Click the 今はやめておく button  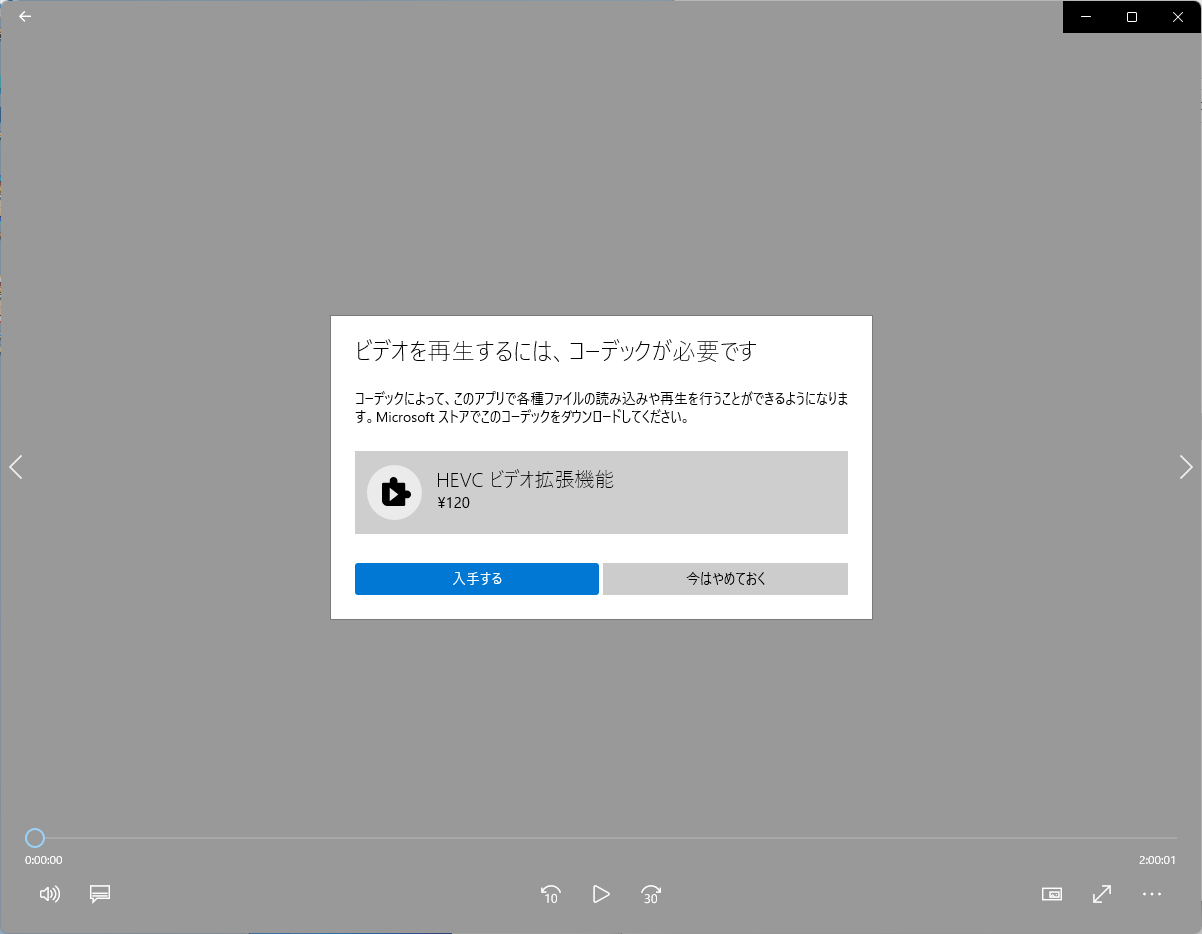pyautogui.click(x=726, y=579)
